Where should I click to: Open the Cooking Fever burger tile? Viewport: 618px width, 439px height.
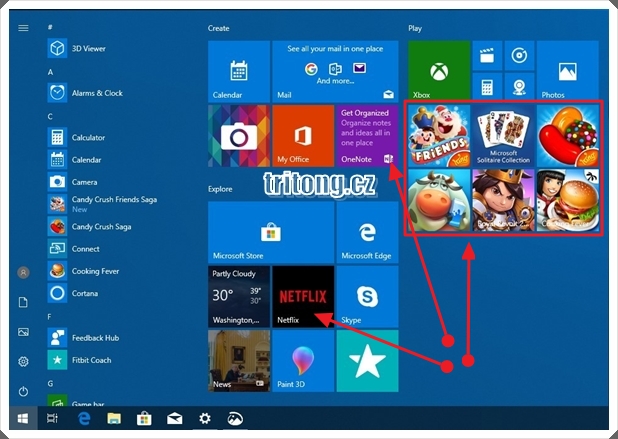pyautogui.click(x=568, y=200)
